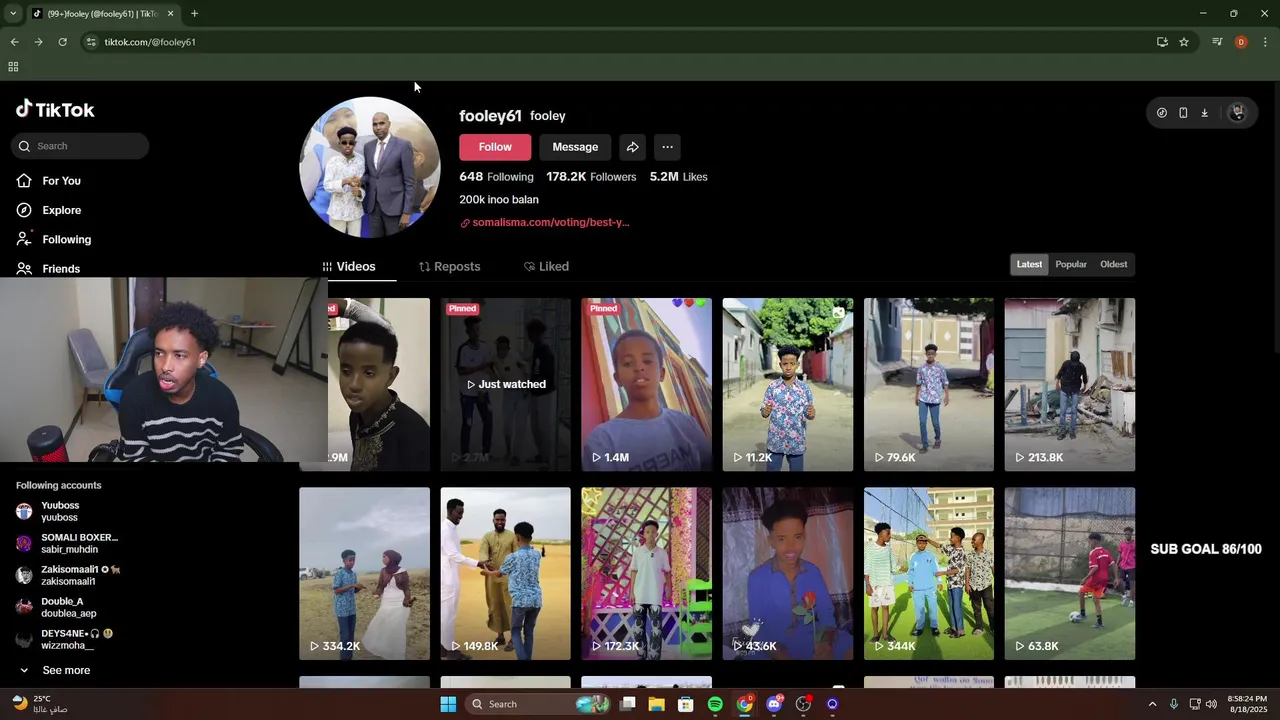Open the video with 79.6K views
This screenshot has width=1280, height=720.
coord(929,384)
